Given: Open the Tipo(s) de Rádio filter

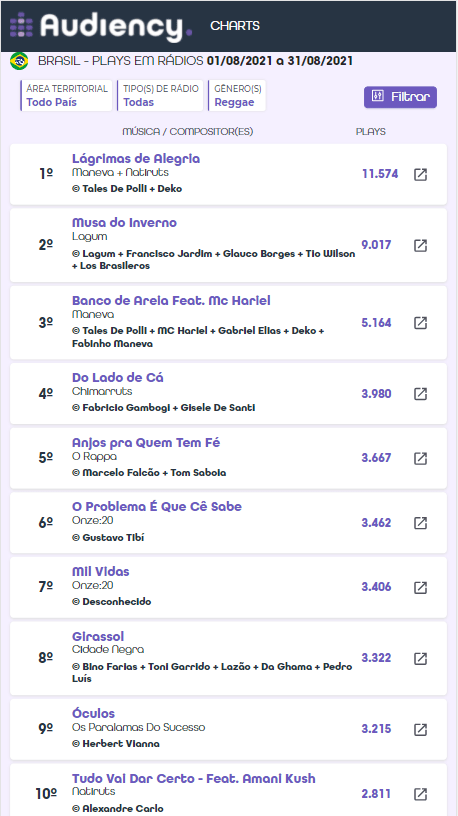Looking at the screenshot, I should tap(160, 96).
